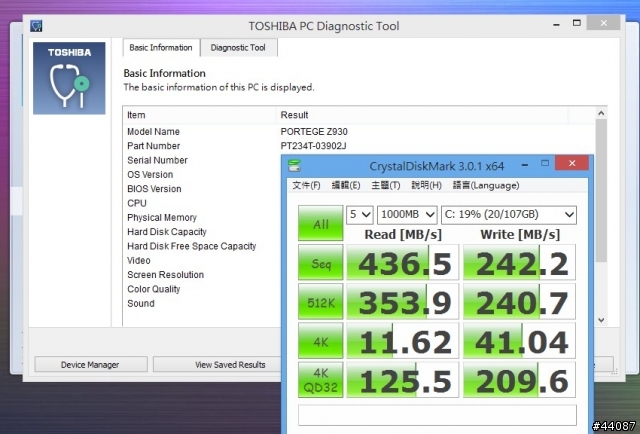This screenshot has height=434, width=640.
Task: Maximize the Toshiba PC Diagnostic Tool window
Action: (576, 23)
